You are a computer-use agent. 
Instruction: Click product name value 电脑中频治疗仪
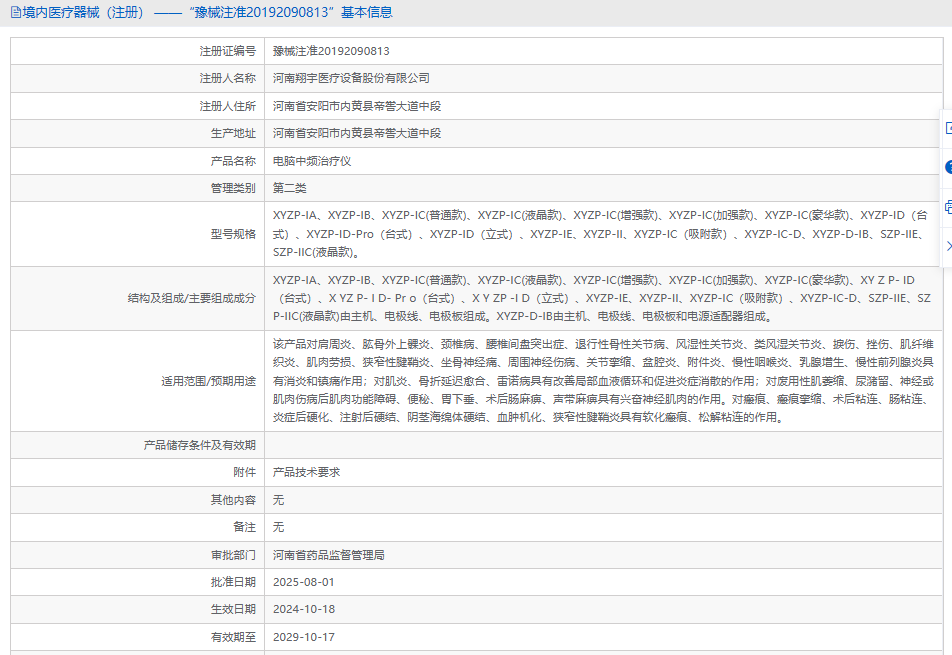click(x=312, y=161)
